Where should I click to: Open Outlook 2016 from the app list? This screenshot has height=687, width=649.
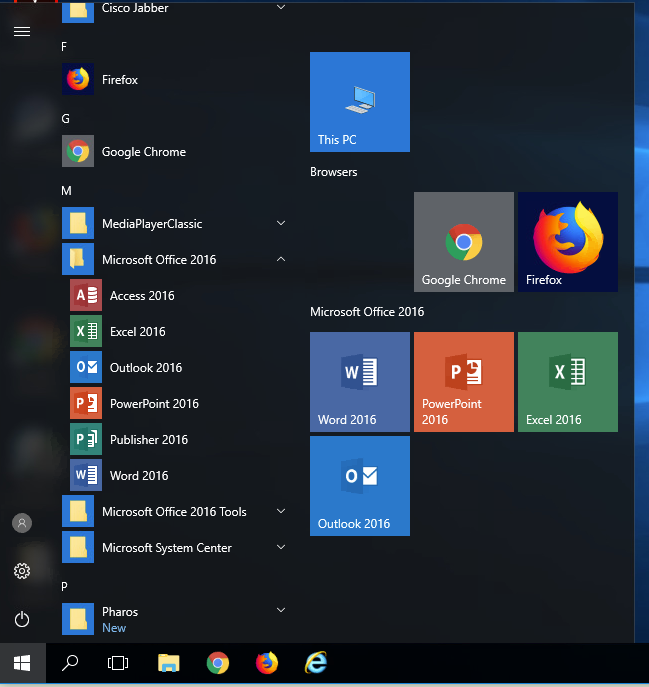coord(174,368)
